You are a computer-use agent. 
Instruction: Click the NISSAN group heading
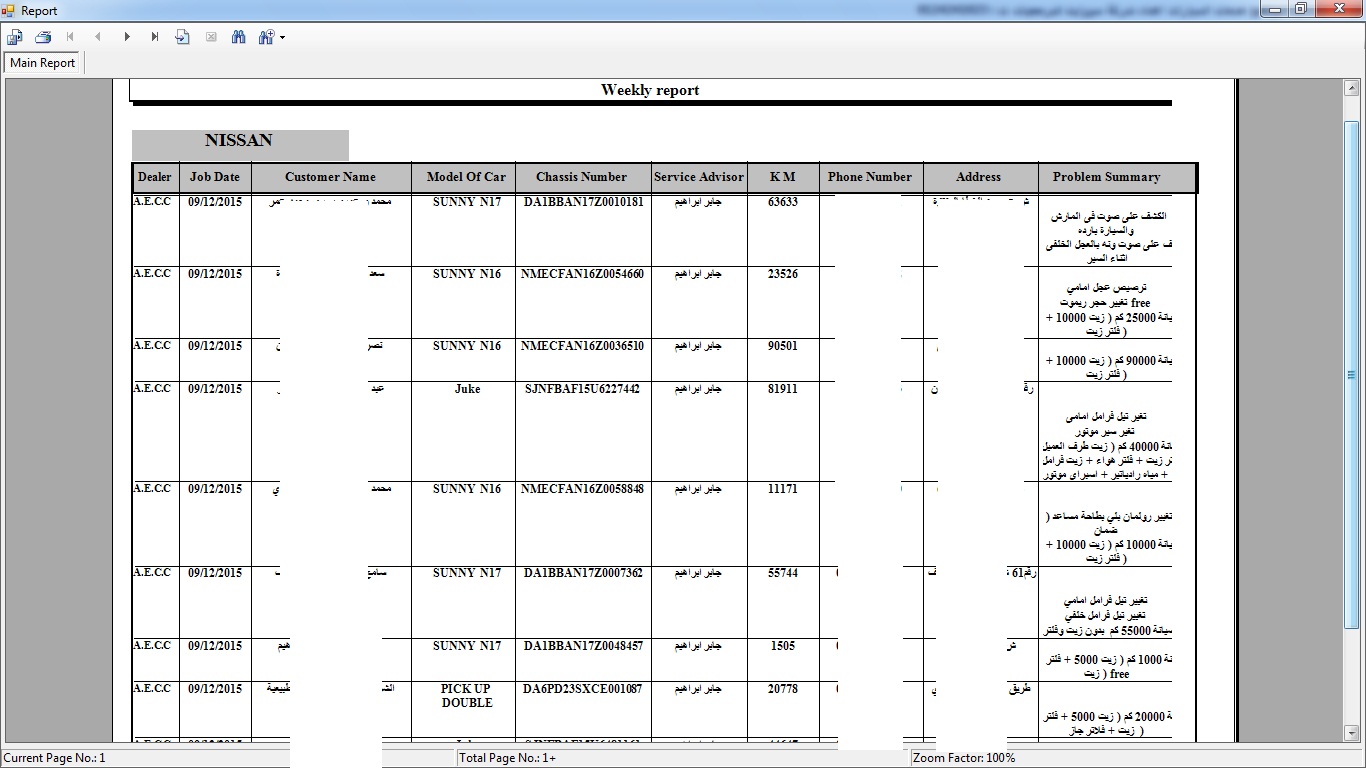pos(239,141)
